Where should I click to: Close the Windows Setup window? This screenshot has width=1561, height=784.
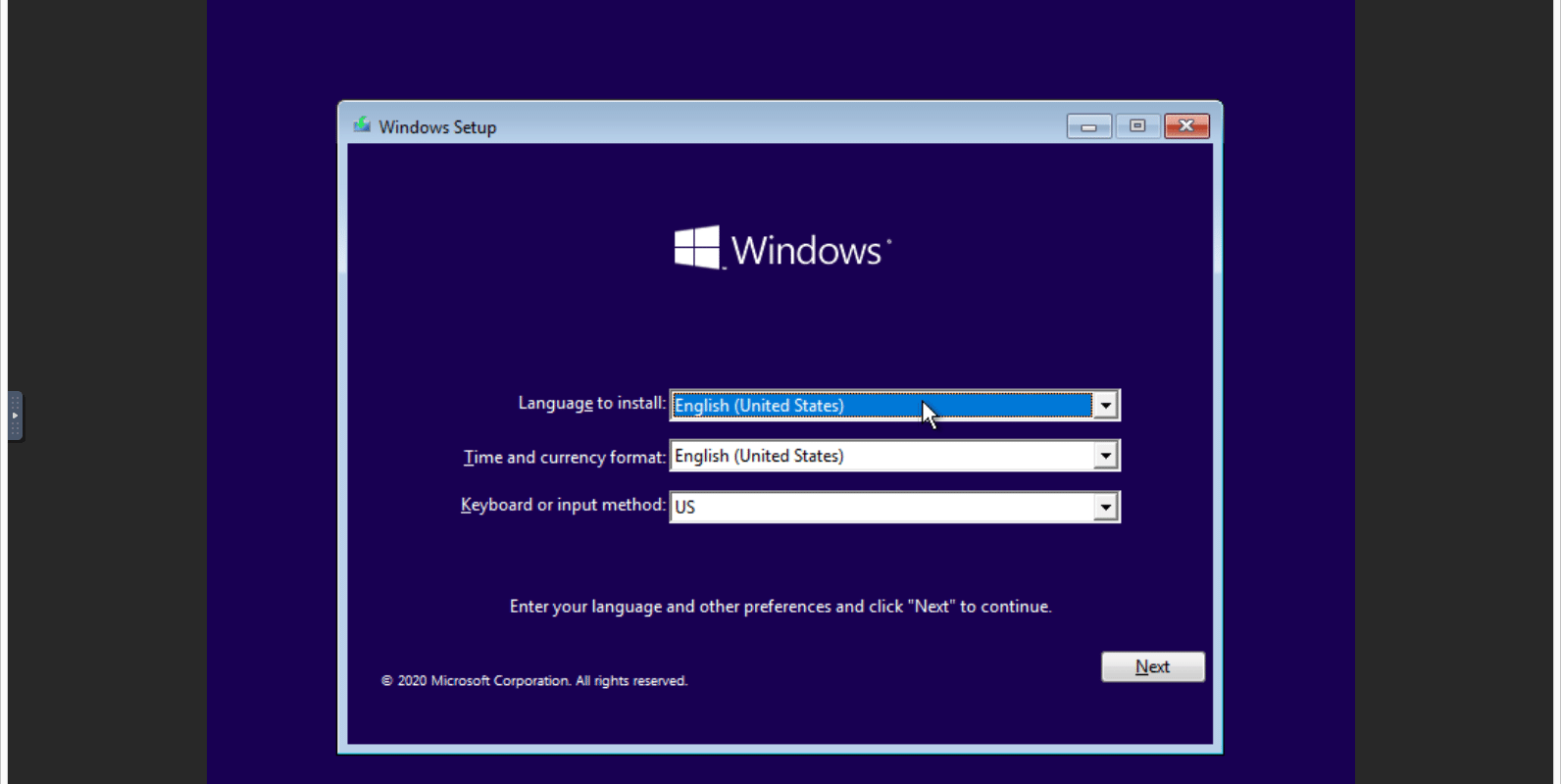tap(1186, 126)
